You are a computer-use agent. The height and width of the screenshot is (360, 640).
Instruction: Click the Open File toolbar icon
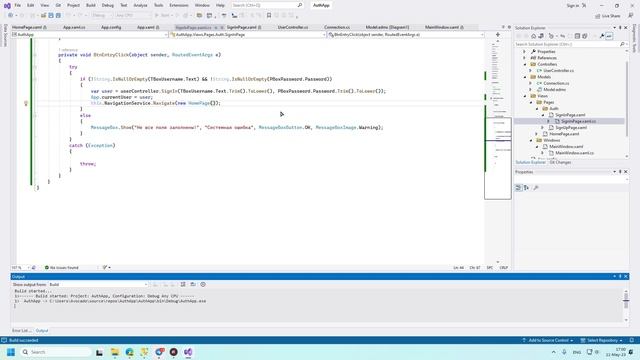click(x=43, y=16)
